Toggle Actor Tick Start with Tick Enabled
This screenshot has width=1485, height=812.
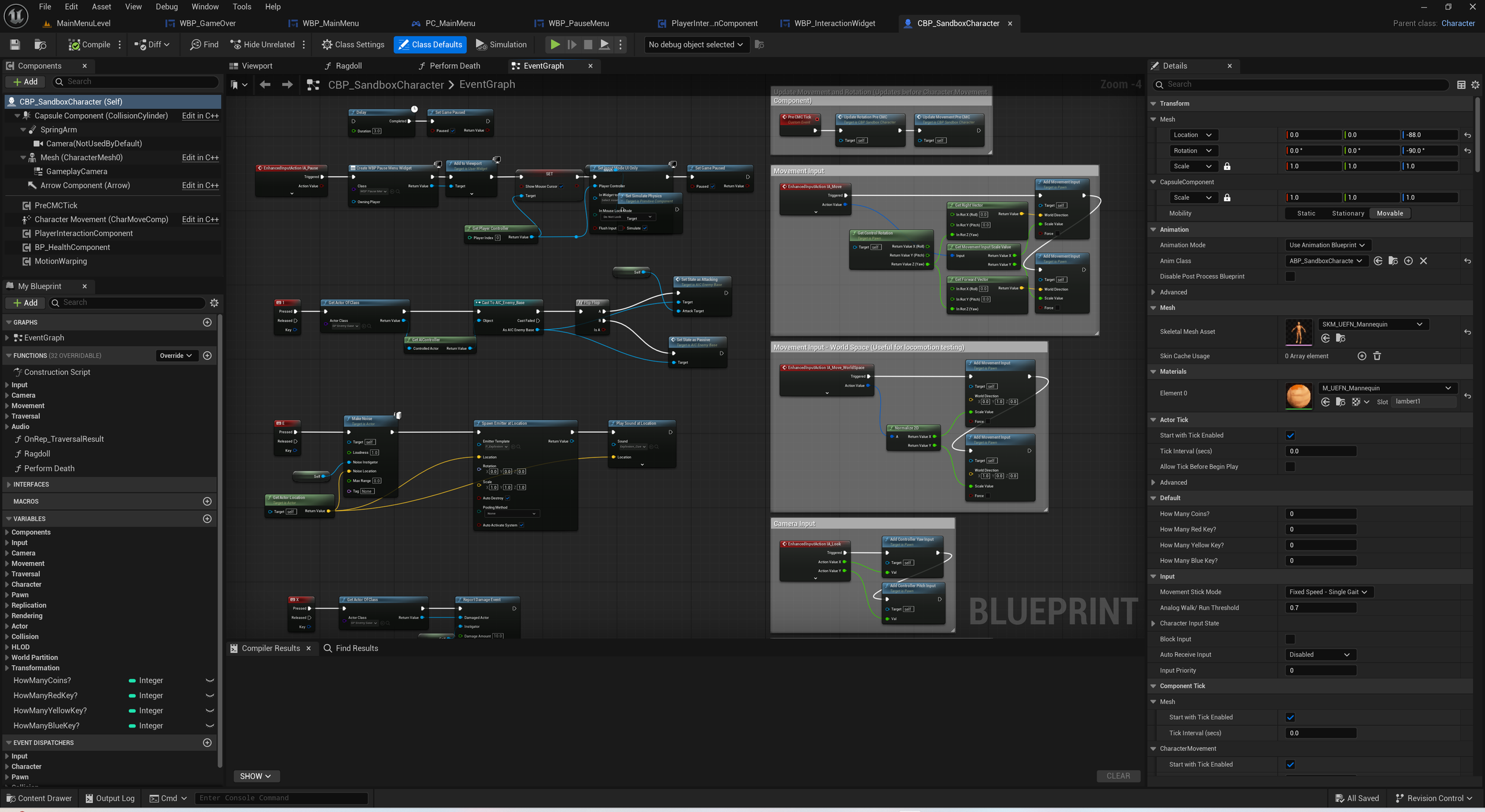coord(1290,435)
